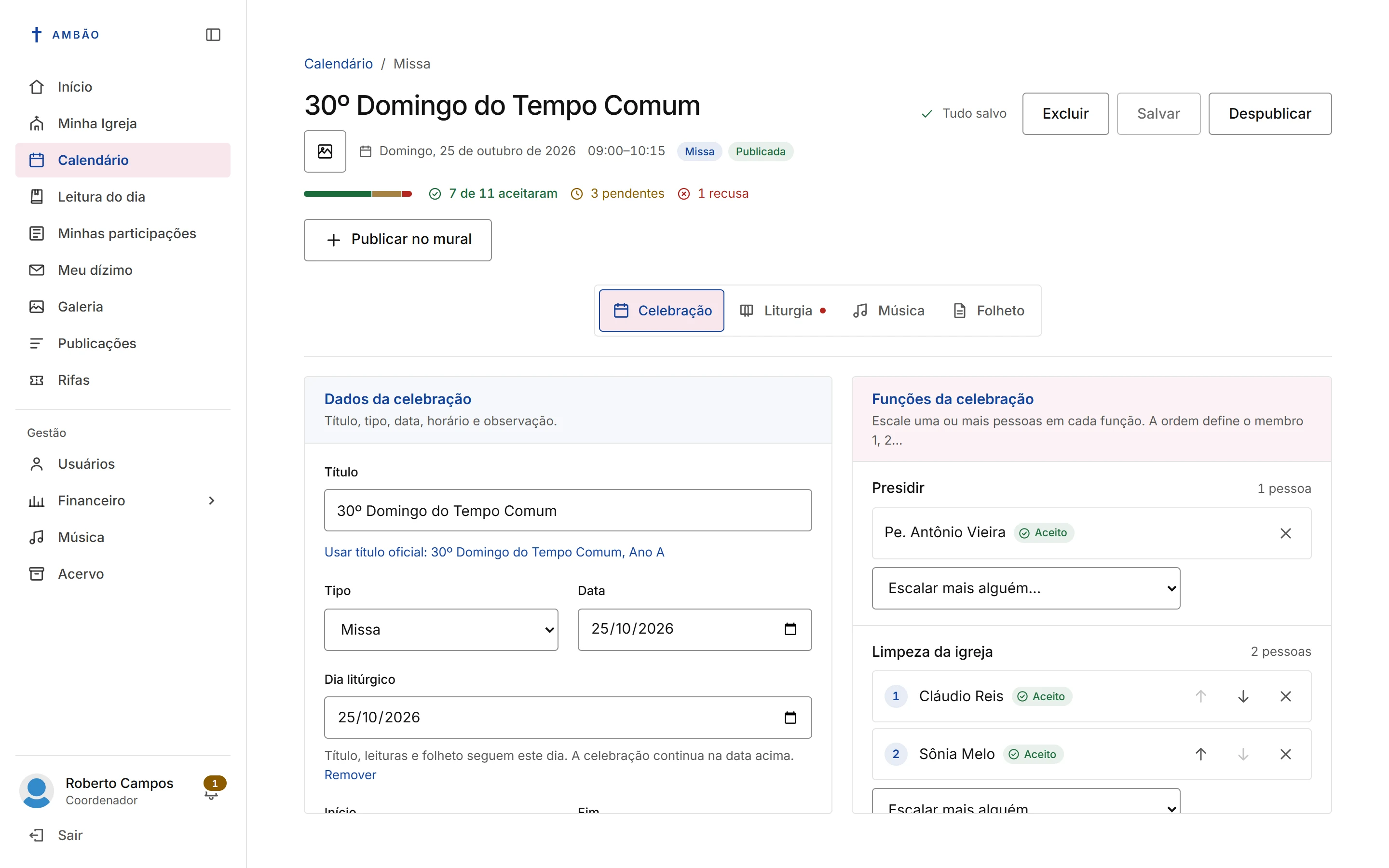This screenshot has height=868, width=1389.
Task: Click Sair to log out
Action: click(x=123, y=835)
